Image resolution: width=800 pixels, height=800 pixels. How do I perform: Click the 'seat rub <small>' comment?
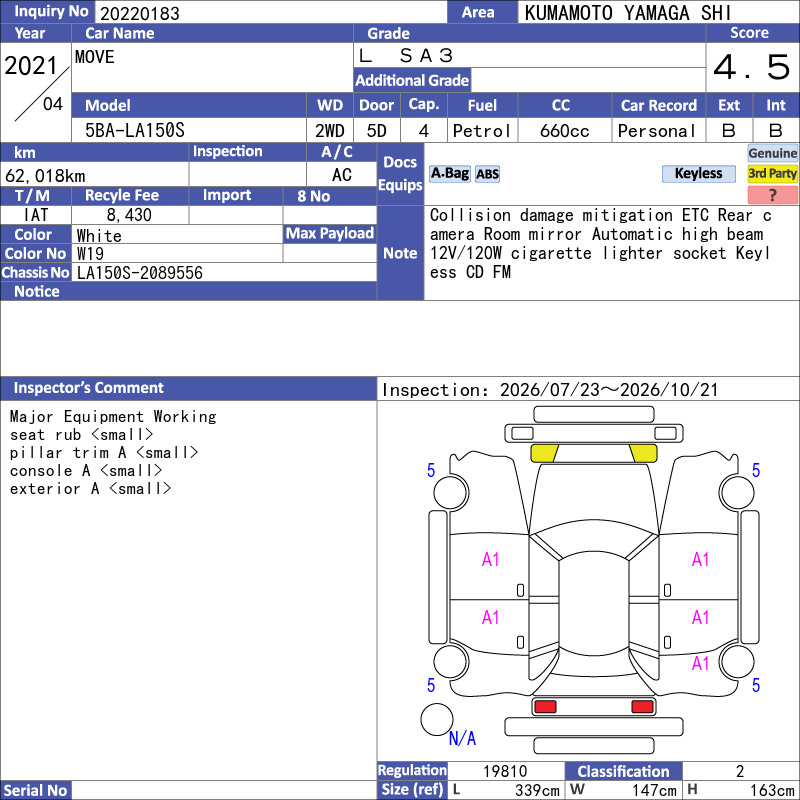[x=82, y=435]
